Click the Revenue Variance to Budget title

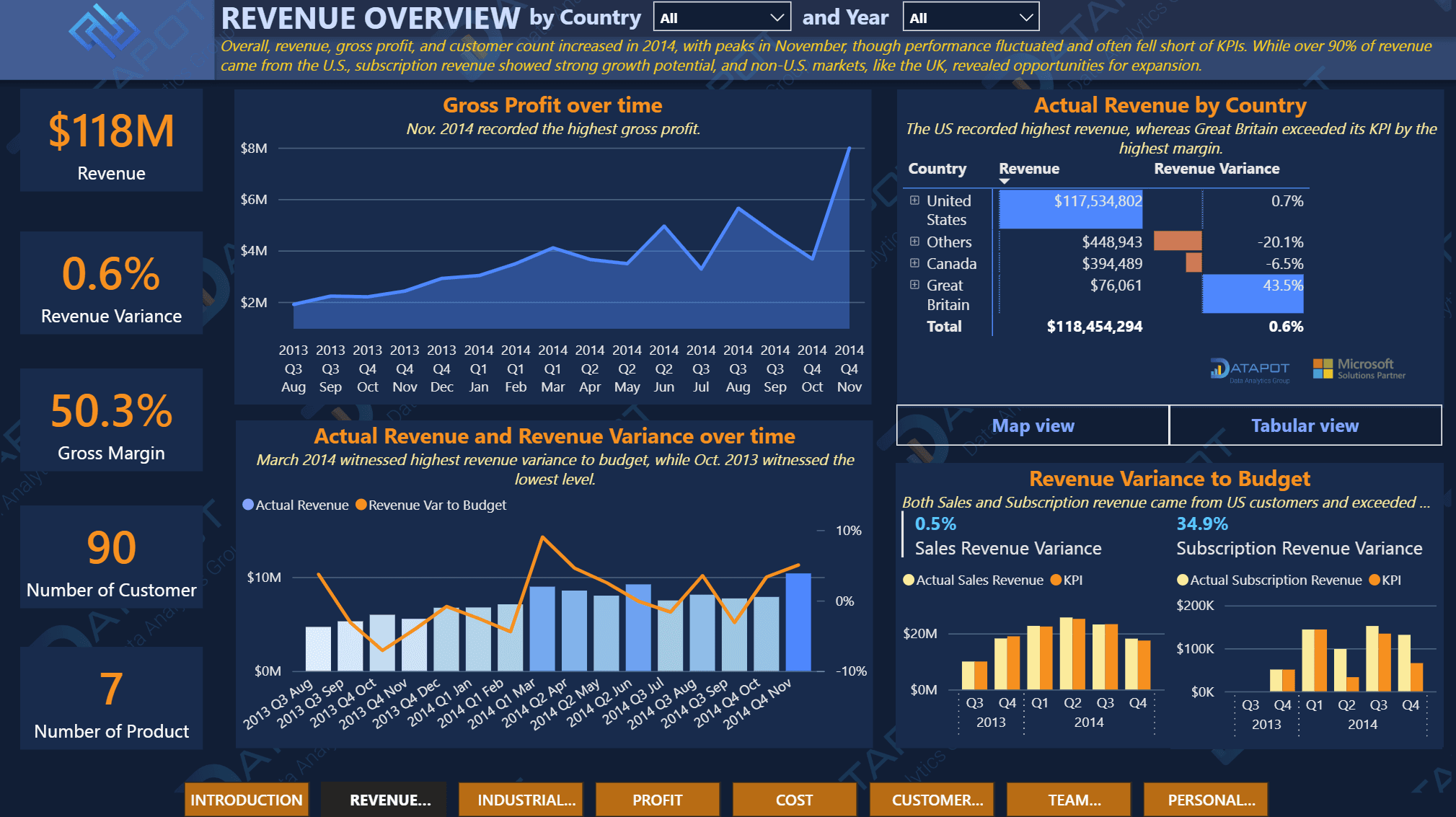[x=1169, y=479]
